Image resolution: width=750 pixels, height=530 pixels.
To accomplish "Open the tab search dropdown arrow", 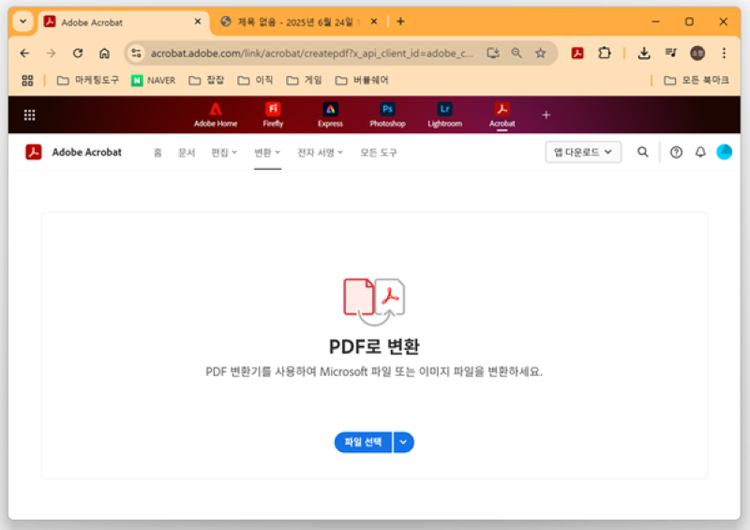I will click(x=23, y=22).
